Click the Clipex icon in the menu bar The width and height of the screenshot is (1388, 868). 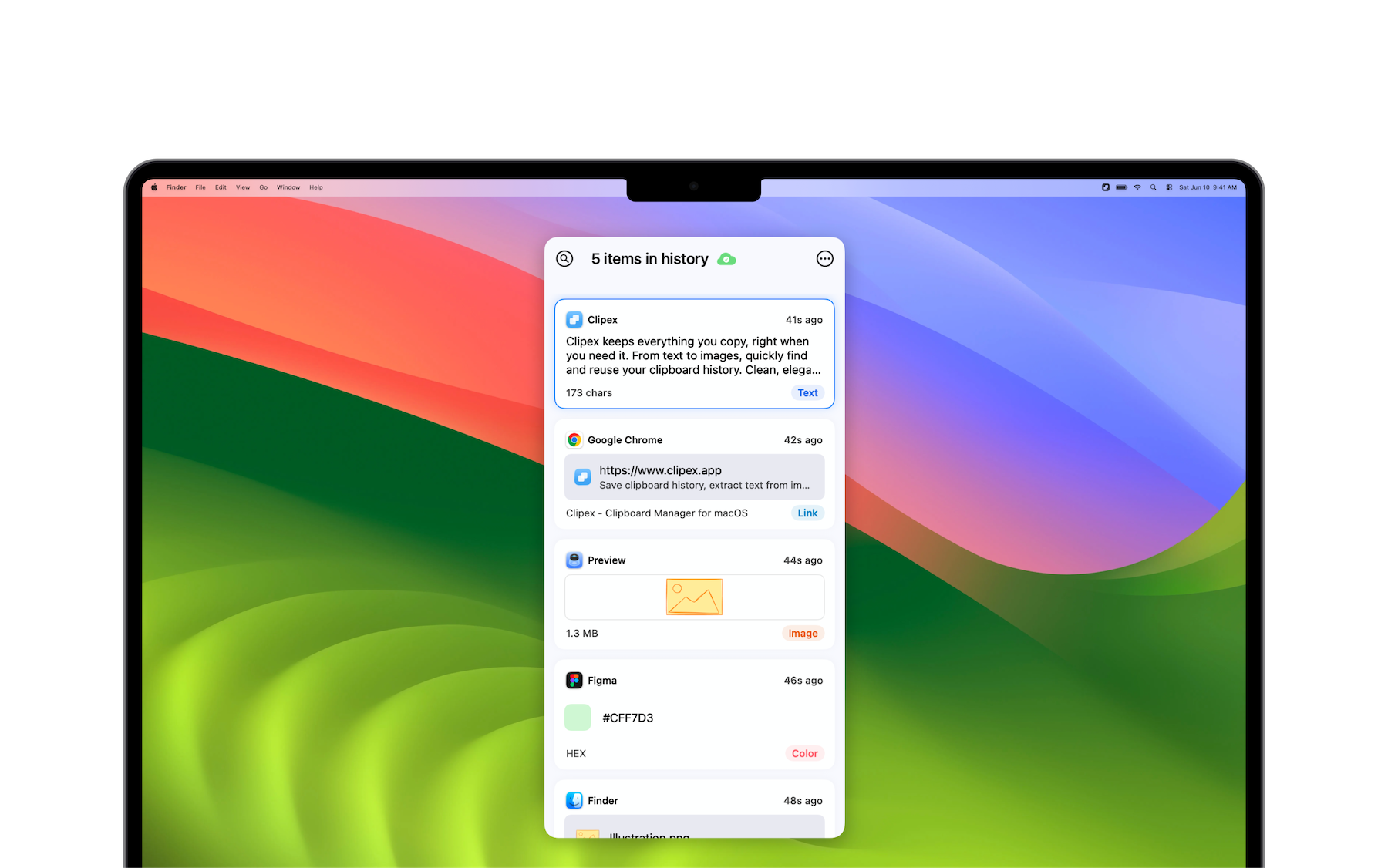(1106, 187)
